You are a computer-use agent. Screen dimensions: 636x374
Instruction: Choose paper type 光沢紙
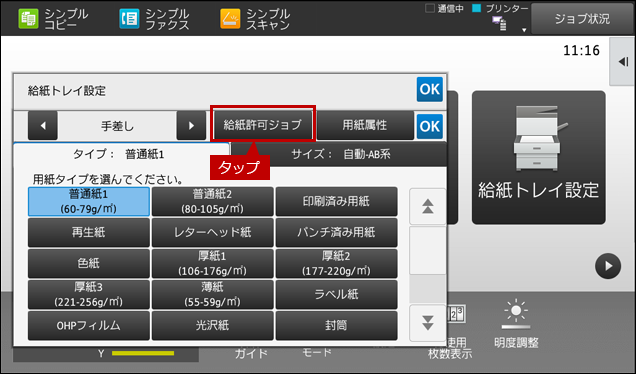pos(213,325)
